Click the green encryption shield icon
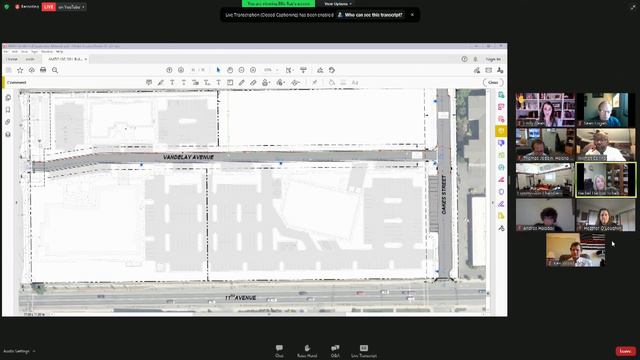Screen dimensions: 640x360 pyautogui.click(x=7, y=7)
